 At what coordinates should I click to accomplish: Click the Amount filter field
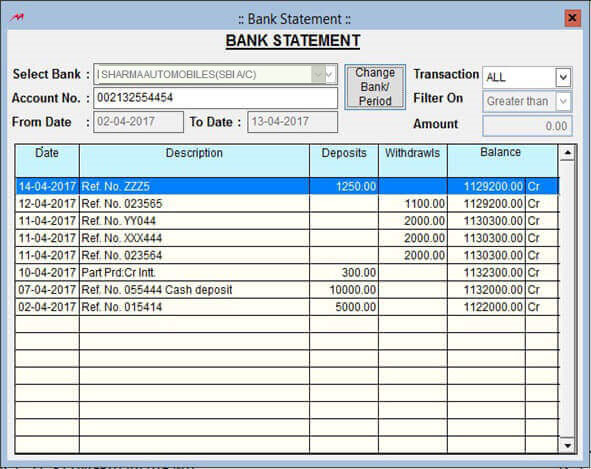[x=527, y=126]
